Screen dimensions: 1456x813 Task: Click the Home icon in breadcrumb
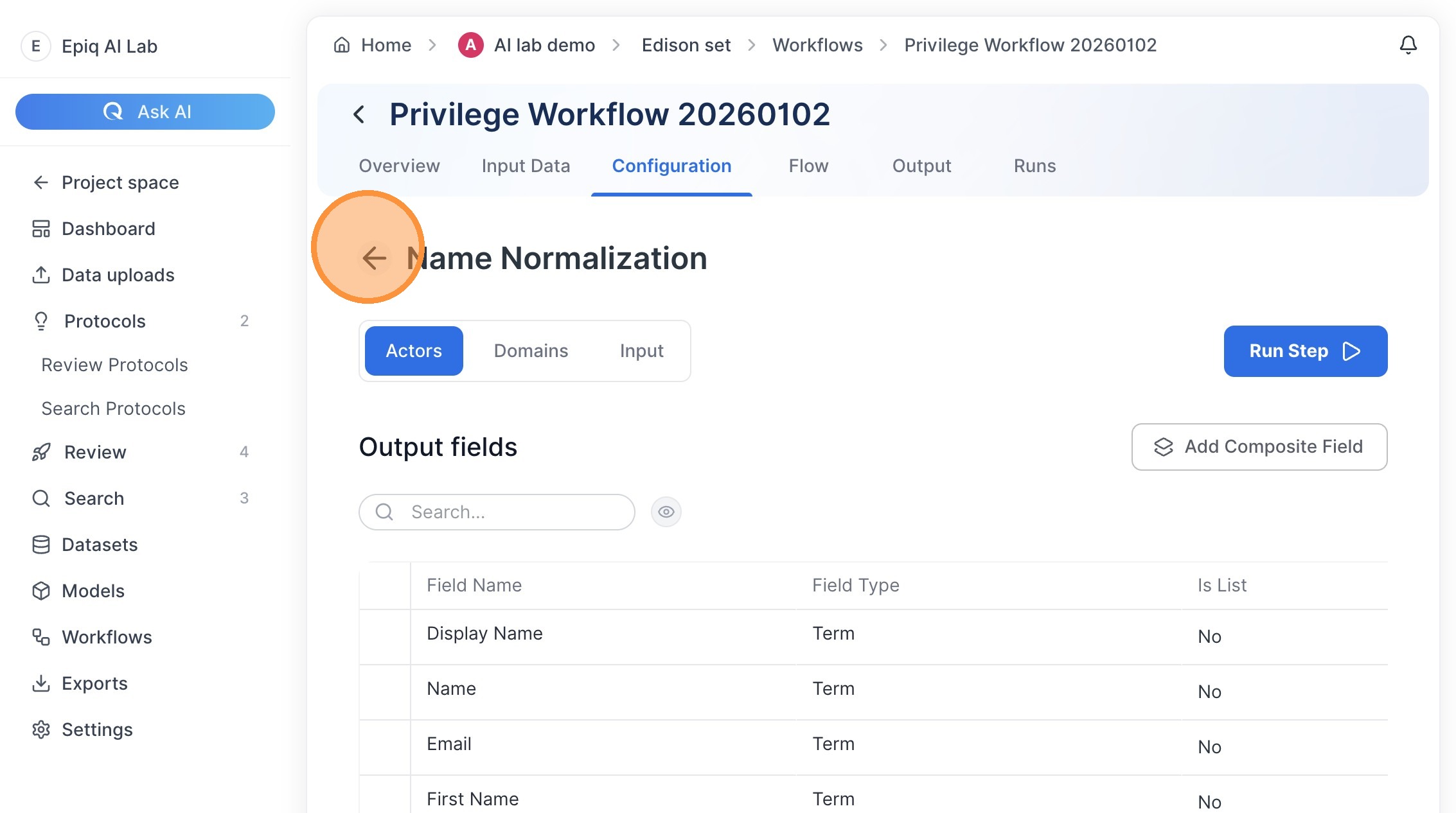click(342, 45)
